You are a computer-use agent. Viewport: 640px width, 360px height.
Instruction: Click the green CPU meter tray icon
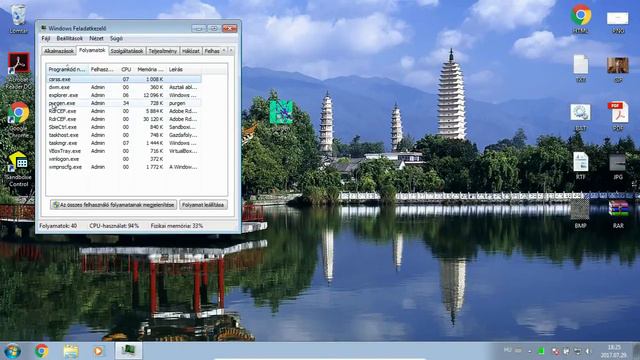pos(541,351)
